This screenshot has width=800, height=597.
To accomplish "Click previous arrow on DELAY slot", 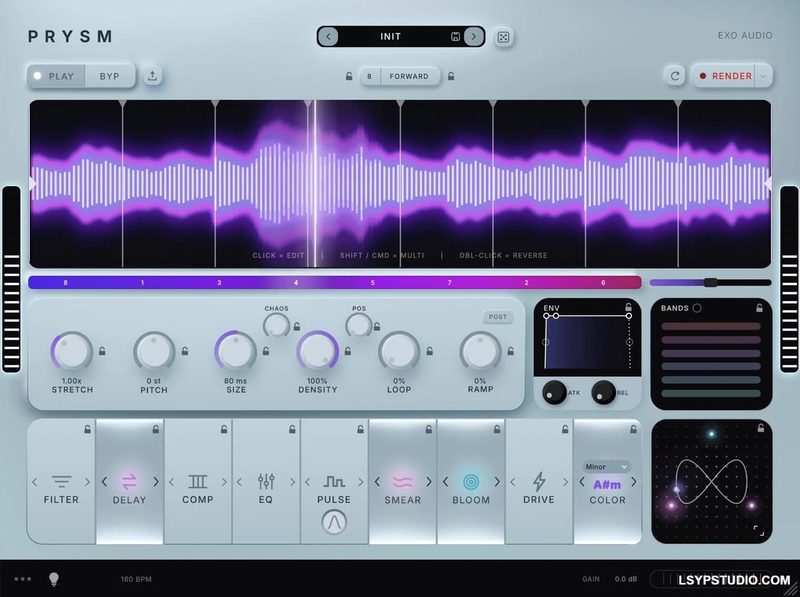I will 104,482.
